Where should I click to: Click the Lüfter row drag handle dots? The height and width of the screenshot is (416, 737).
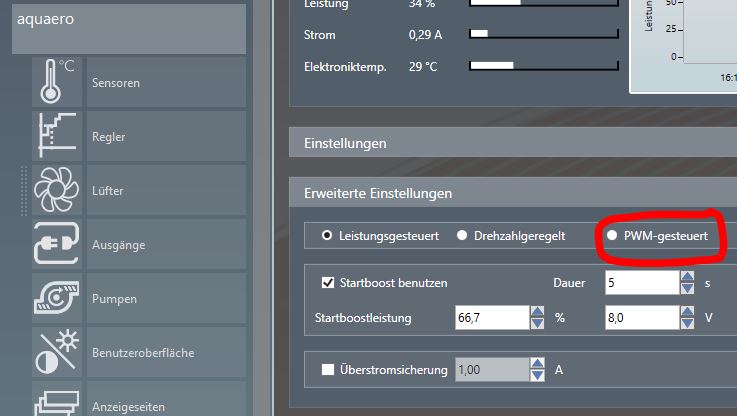(x=24, y=190)
